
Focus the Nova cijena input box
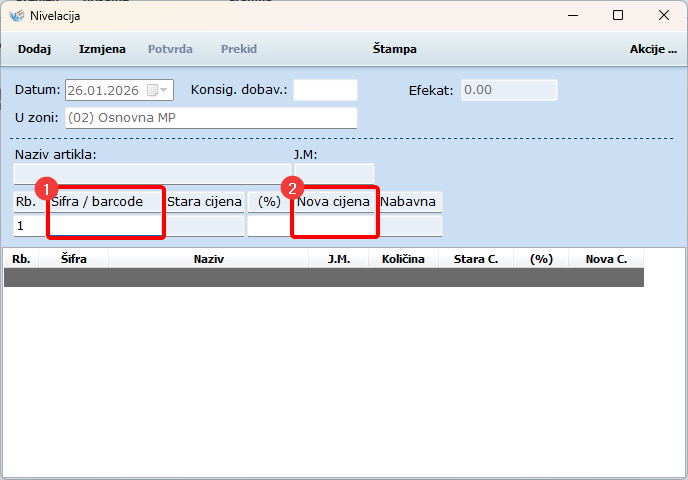pos(334,226)
